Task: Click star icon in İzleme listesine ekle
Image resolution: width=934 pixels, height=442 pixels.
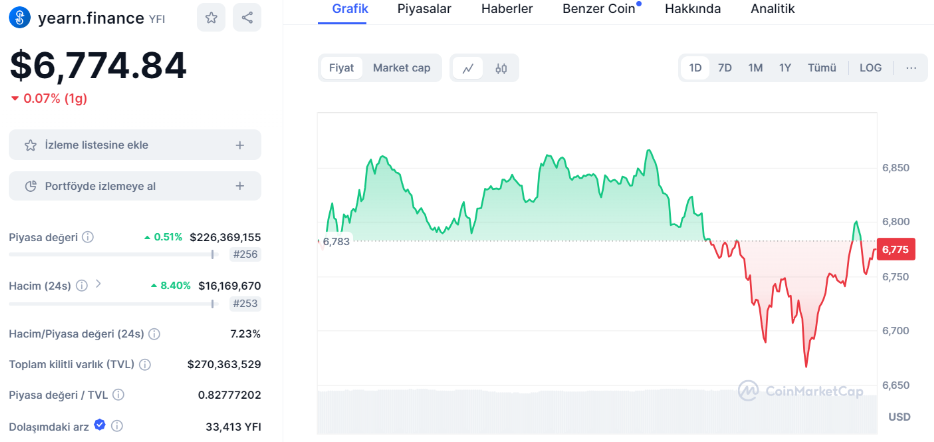Action: click(x=30, y=145)
